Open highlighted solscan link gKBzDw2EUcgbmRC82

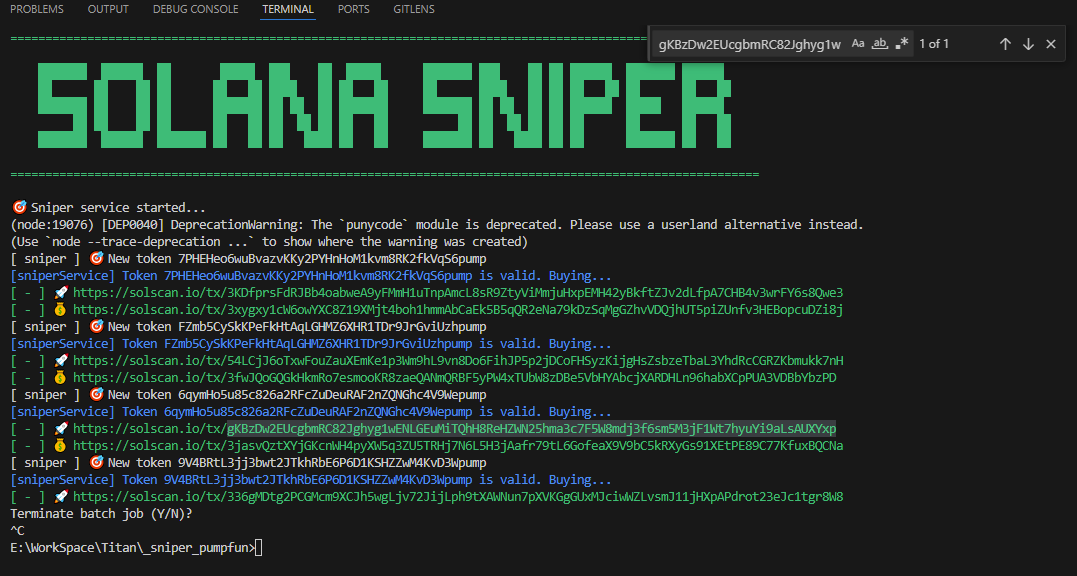pyautogui.click(x=455, y=428)
